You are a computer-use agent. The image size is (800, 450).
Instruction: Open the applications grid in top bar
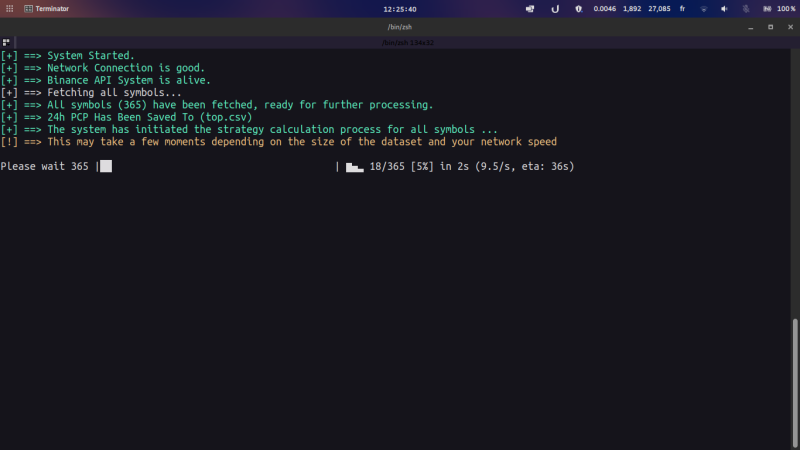pos(8,8)
